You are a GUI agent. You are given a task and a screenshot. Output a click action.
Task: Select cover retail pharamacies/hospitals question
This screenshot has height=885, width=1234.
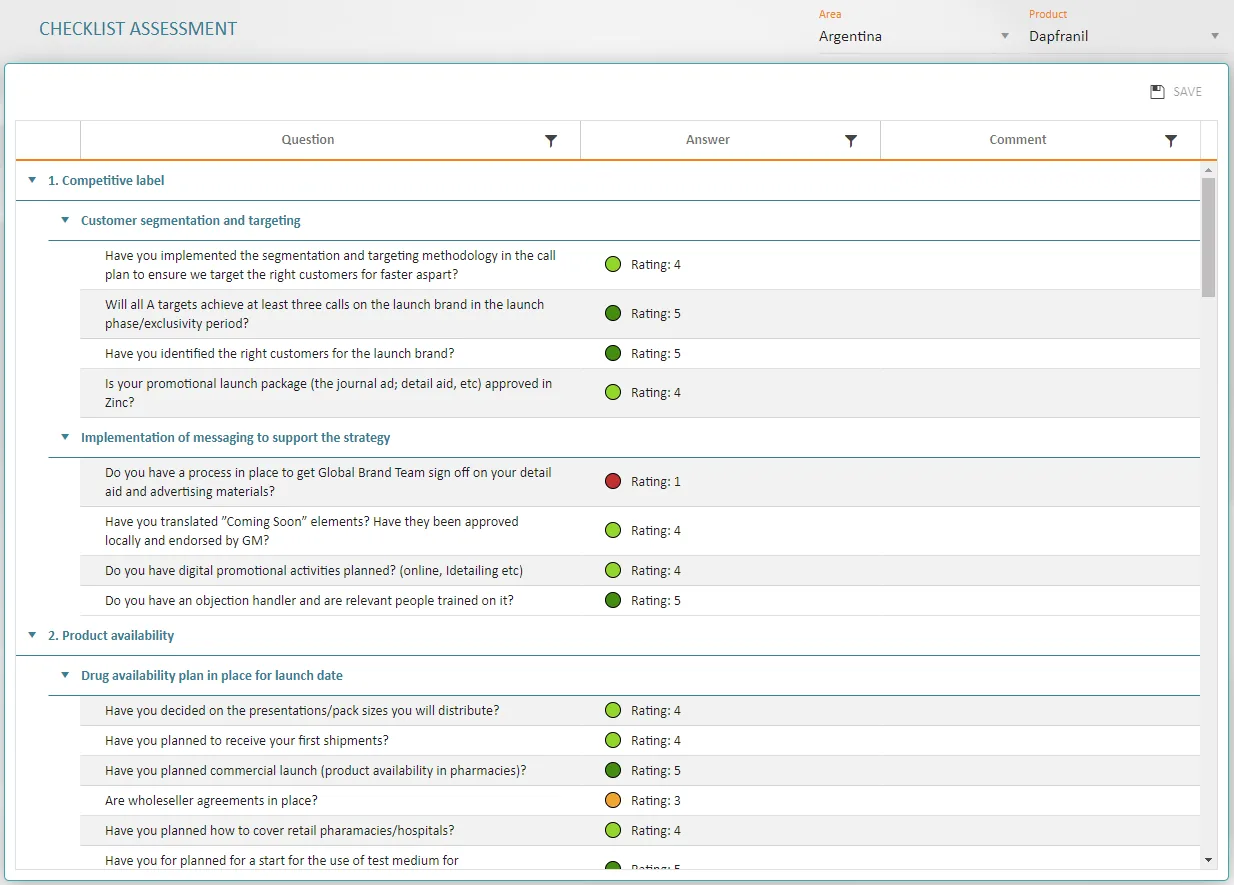click(279, 831)
